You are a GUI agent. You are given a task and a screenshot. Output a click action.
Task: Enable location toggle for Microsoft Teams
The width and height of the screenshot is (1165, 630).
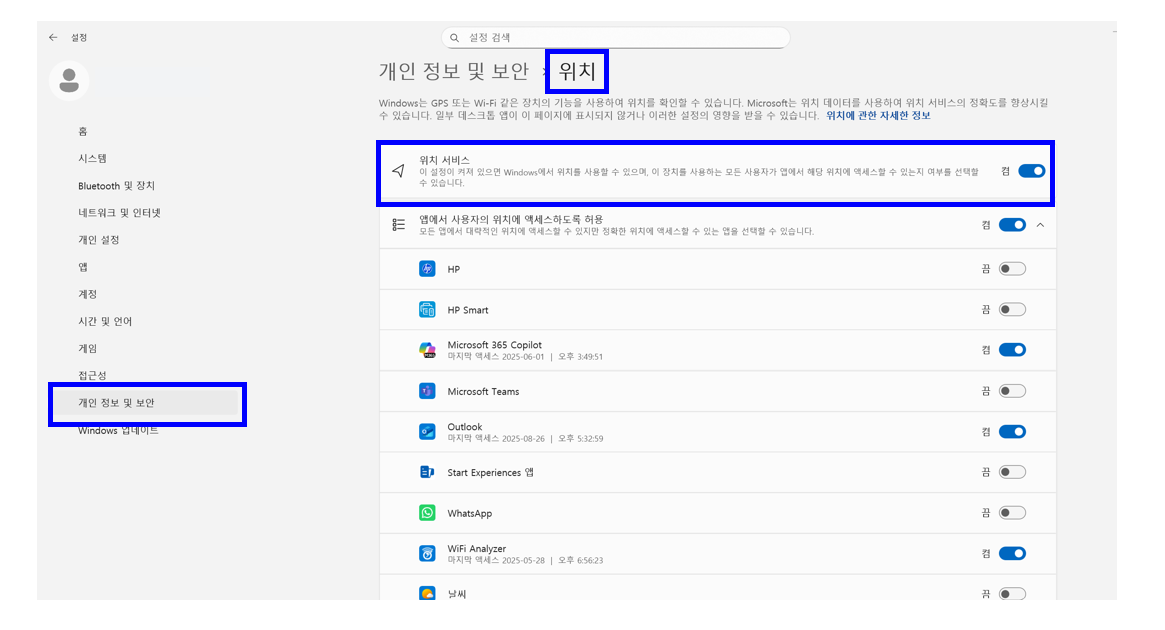coord(1012,391)
